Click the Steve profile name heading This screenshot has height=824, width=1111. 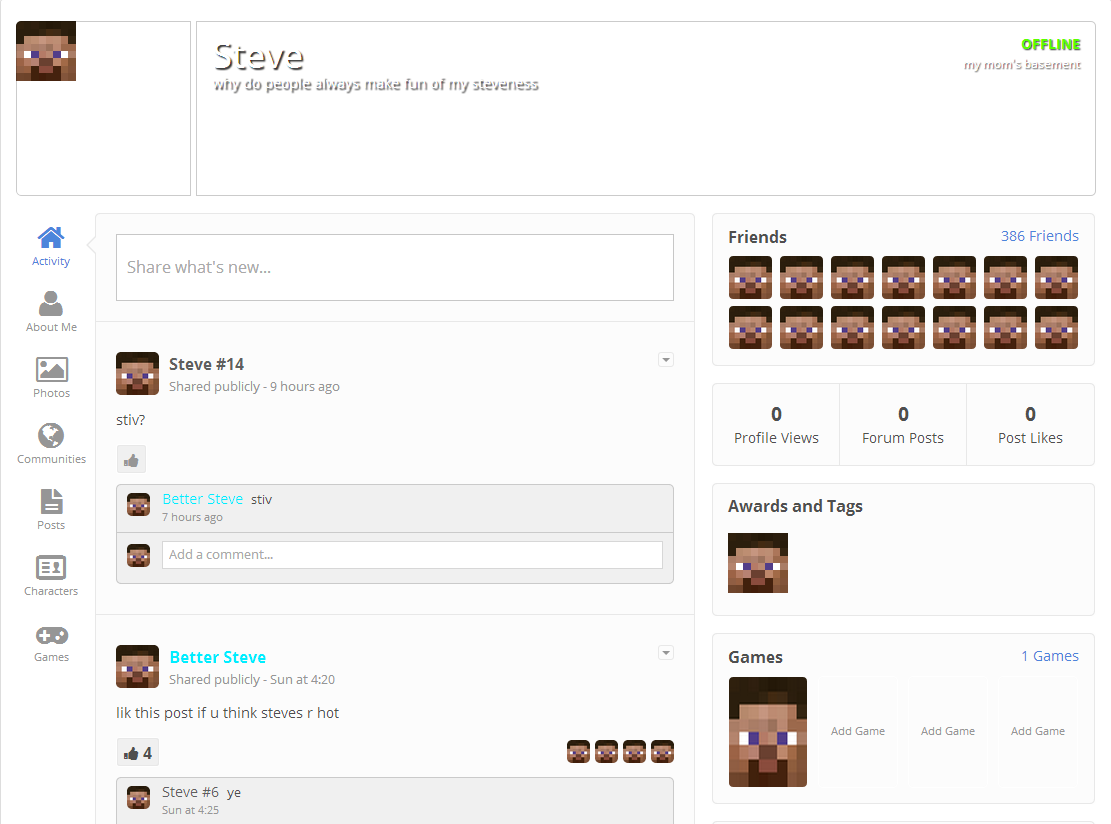pos(259,57)
